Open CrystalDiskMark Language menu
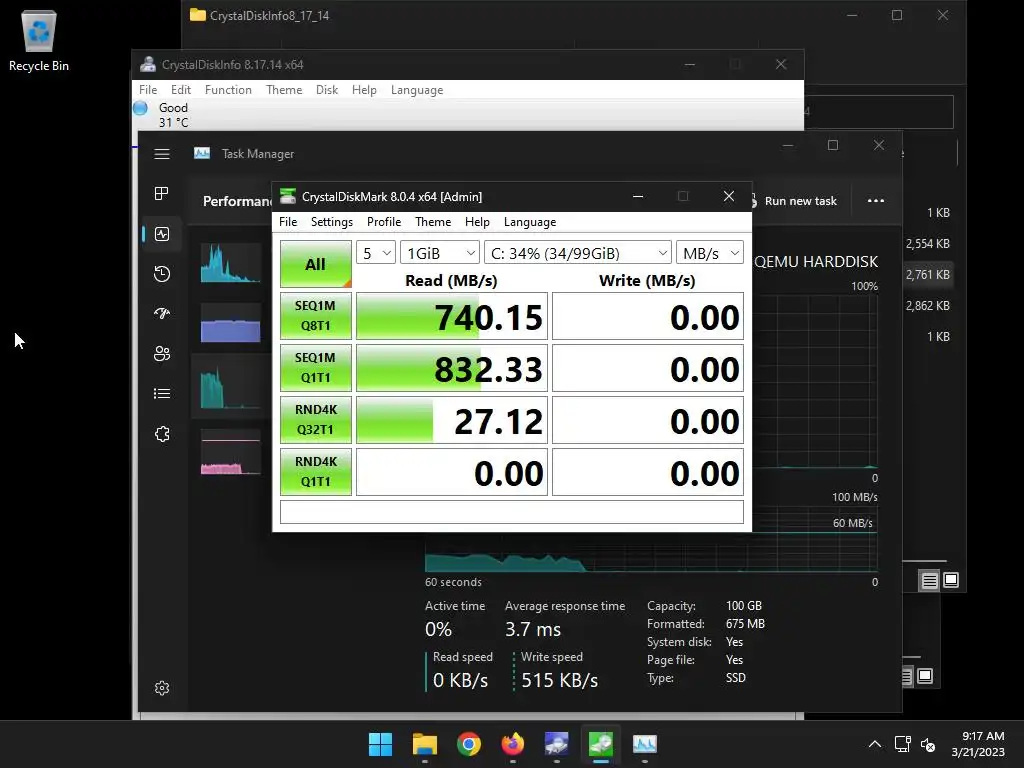 (x=530, y=222)
